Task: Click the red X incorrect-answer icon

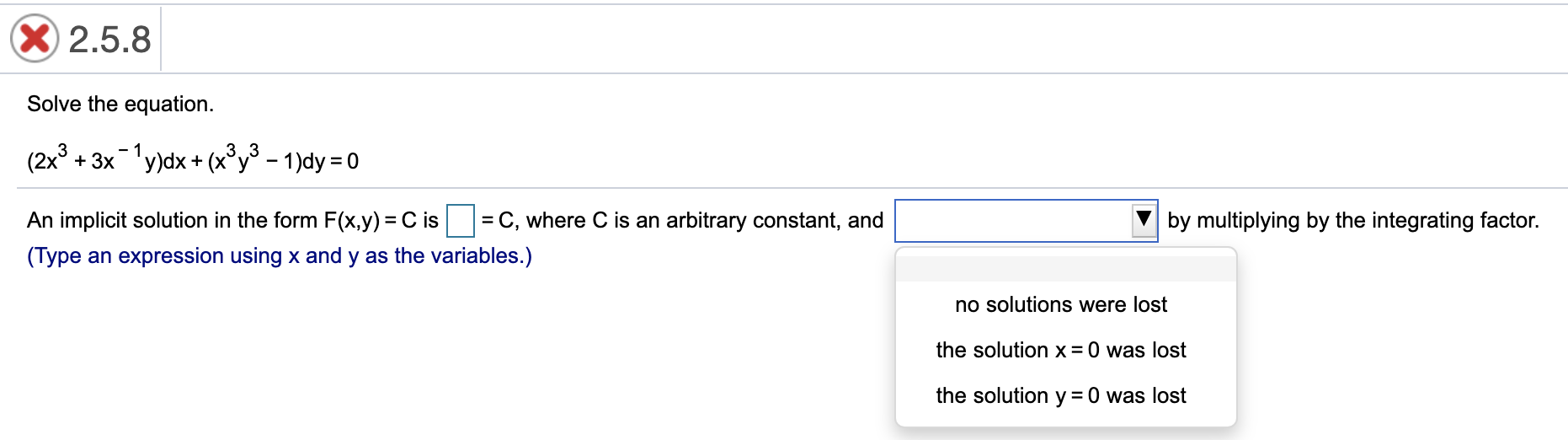Action: [x=34, y=39]
